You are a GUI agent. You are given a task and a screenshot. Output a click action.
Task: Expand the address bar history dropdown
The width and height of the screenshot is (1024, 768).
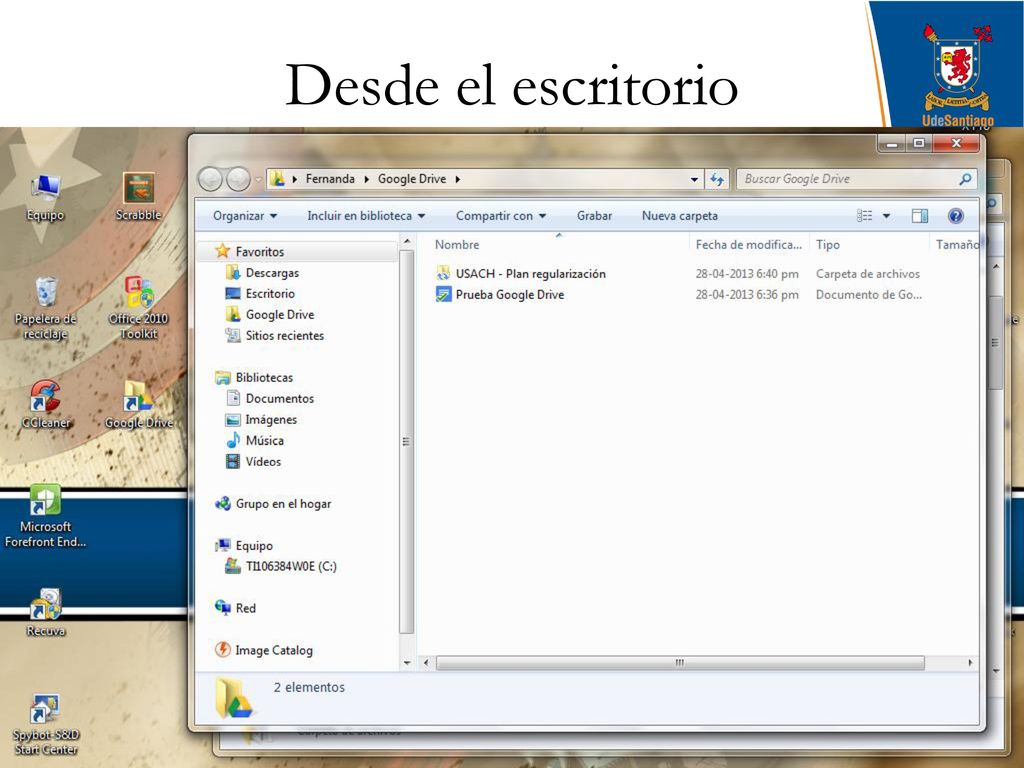(694, 179)
